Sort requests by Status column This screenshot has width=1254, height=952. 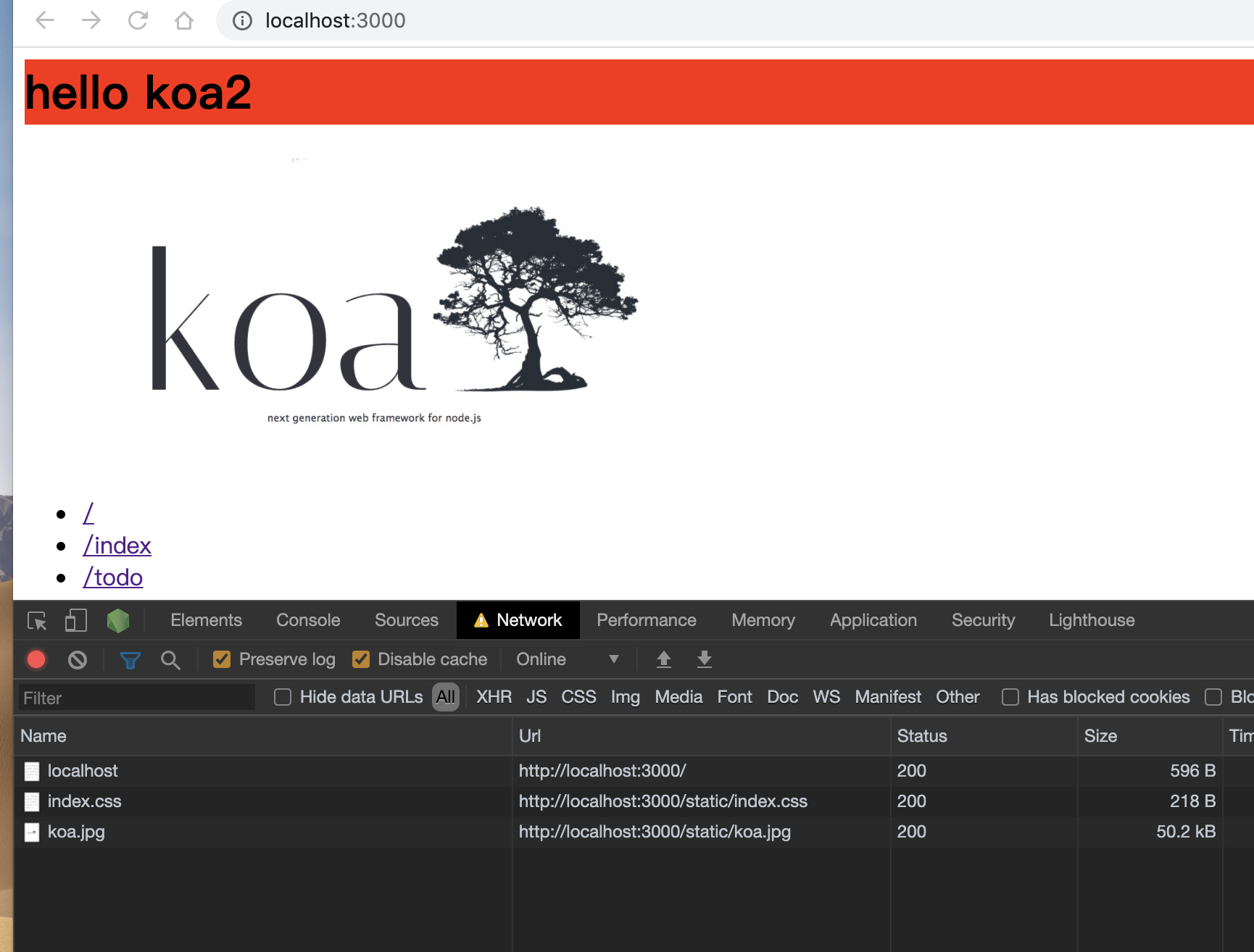(x=984, y=736)
